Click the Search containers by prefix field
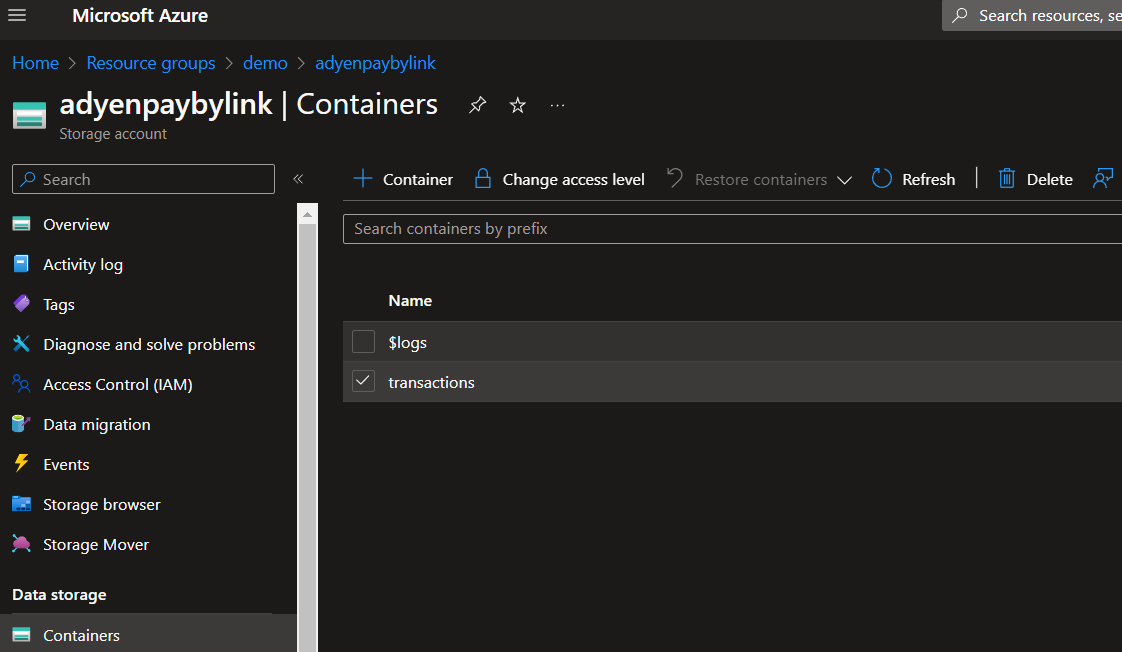 coord(730,229)
